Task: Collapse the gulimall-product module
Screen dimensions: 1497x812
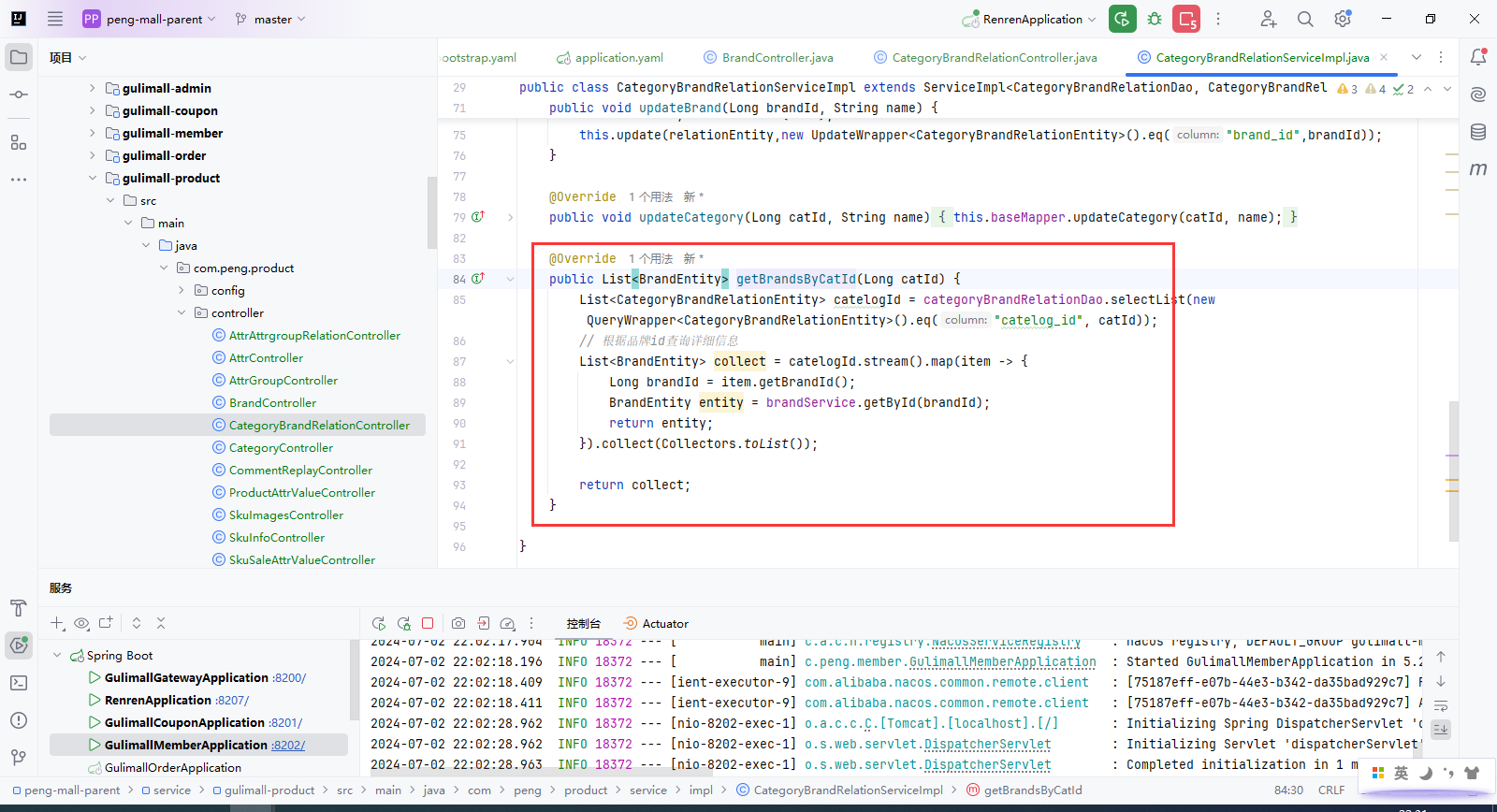Action: pos(92,178)
